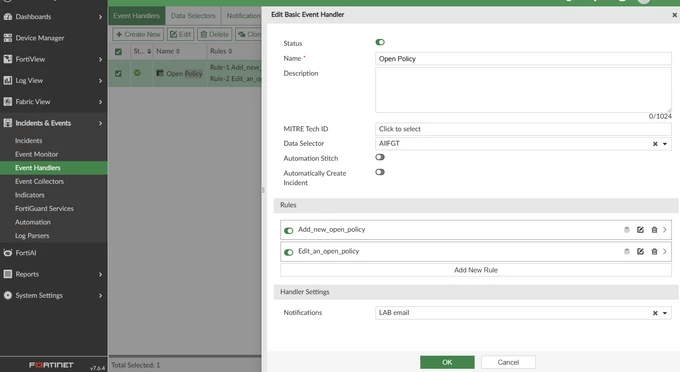Expand the Add_new_open_policy rule chevron
Viewport: 680px width, 372px height.
(x=665, y=230)
